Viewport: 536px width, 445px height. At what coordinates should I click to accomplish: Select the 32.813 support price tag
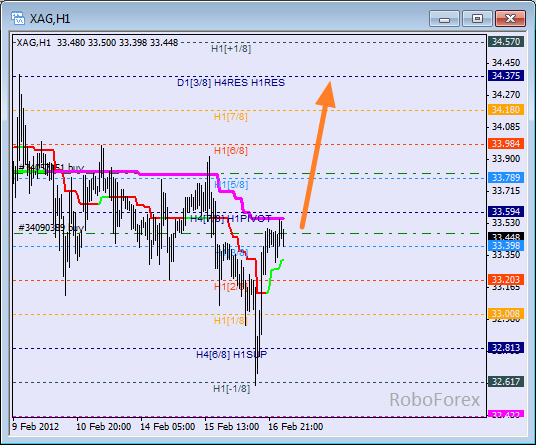point(506,348)
